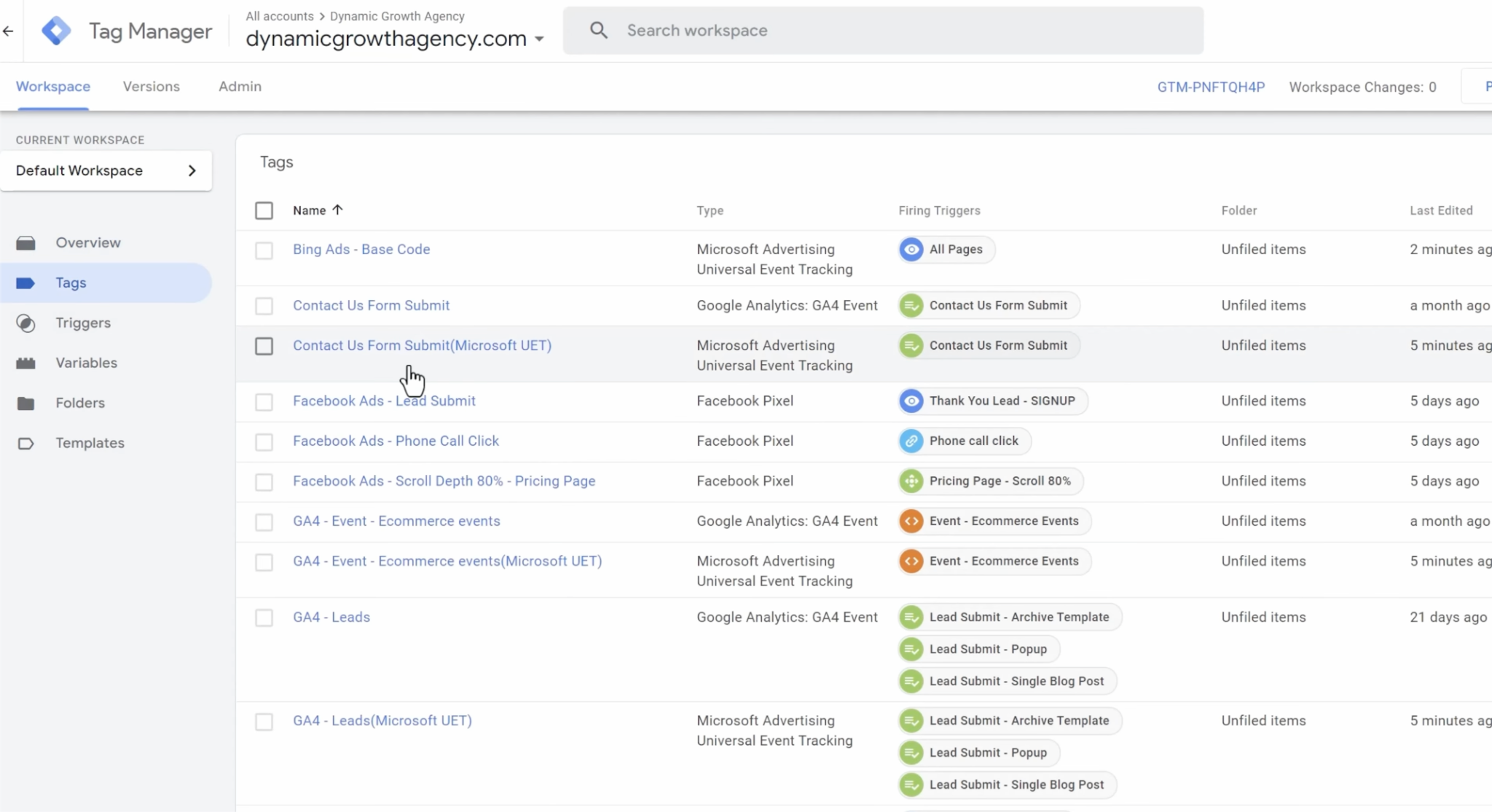The image size is (1492, 812).
Task: Click the sort arrow next to Name
Action: (x=337, y=210)
